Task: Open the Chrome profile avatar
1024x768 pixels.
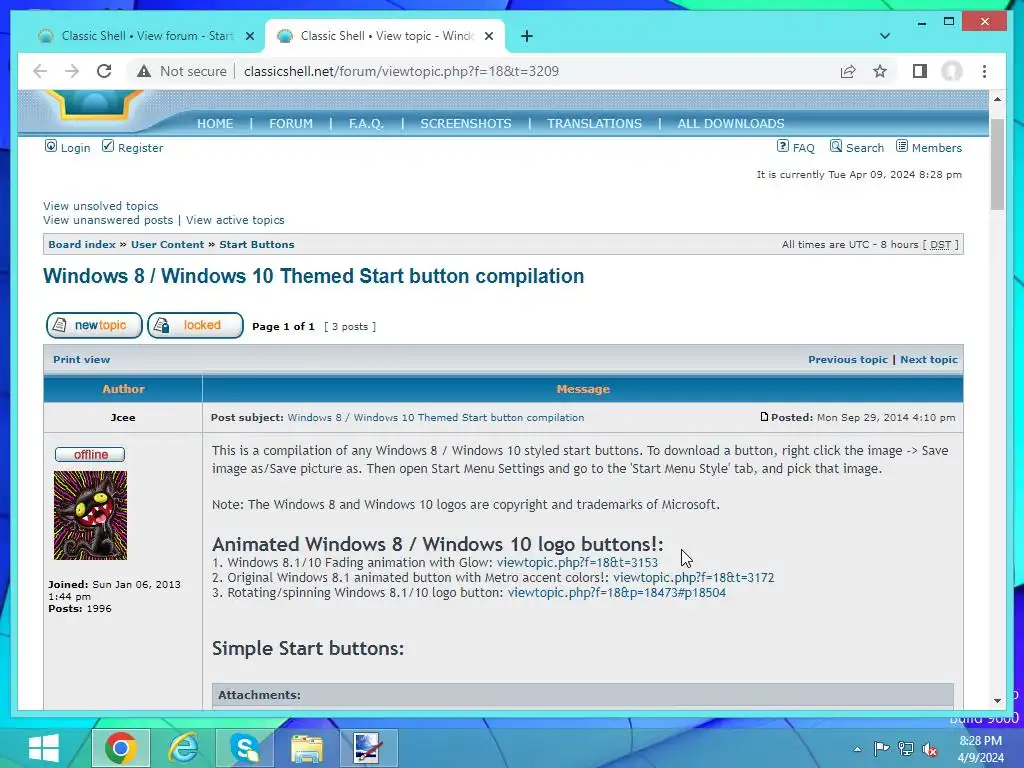Action: 952,71
